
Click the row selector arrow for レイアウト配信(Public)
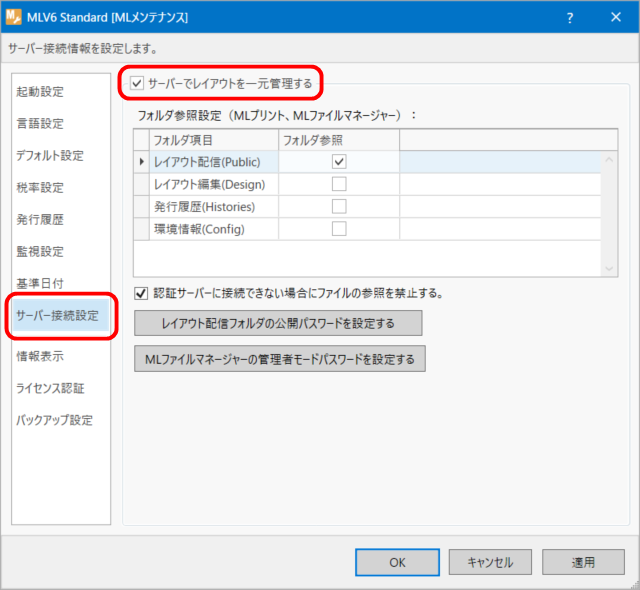(142, 162)
